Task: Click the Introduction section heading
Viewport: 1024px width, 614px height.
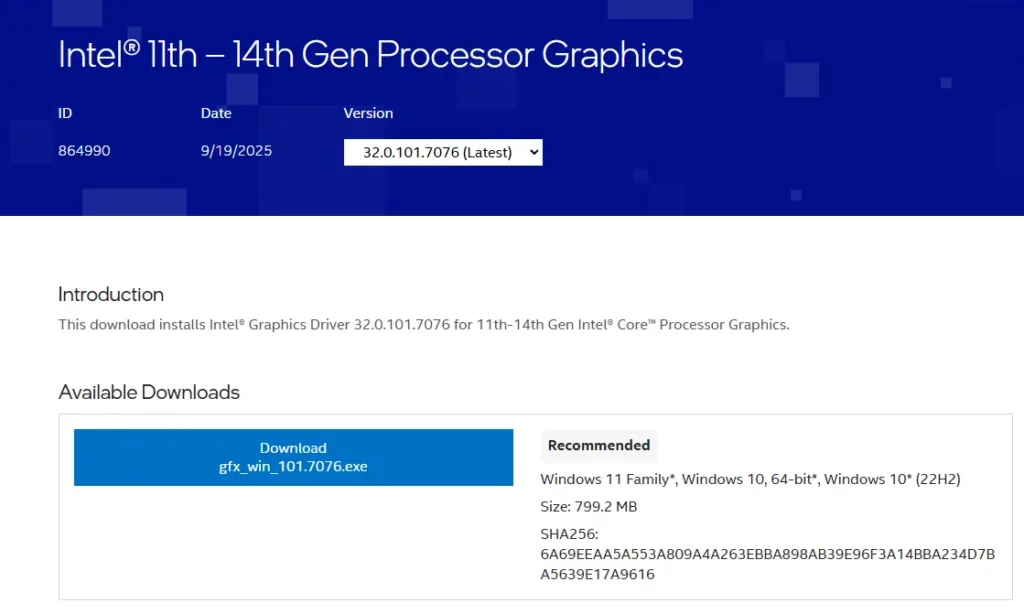Action: [110, 294]
